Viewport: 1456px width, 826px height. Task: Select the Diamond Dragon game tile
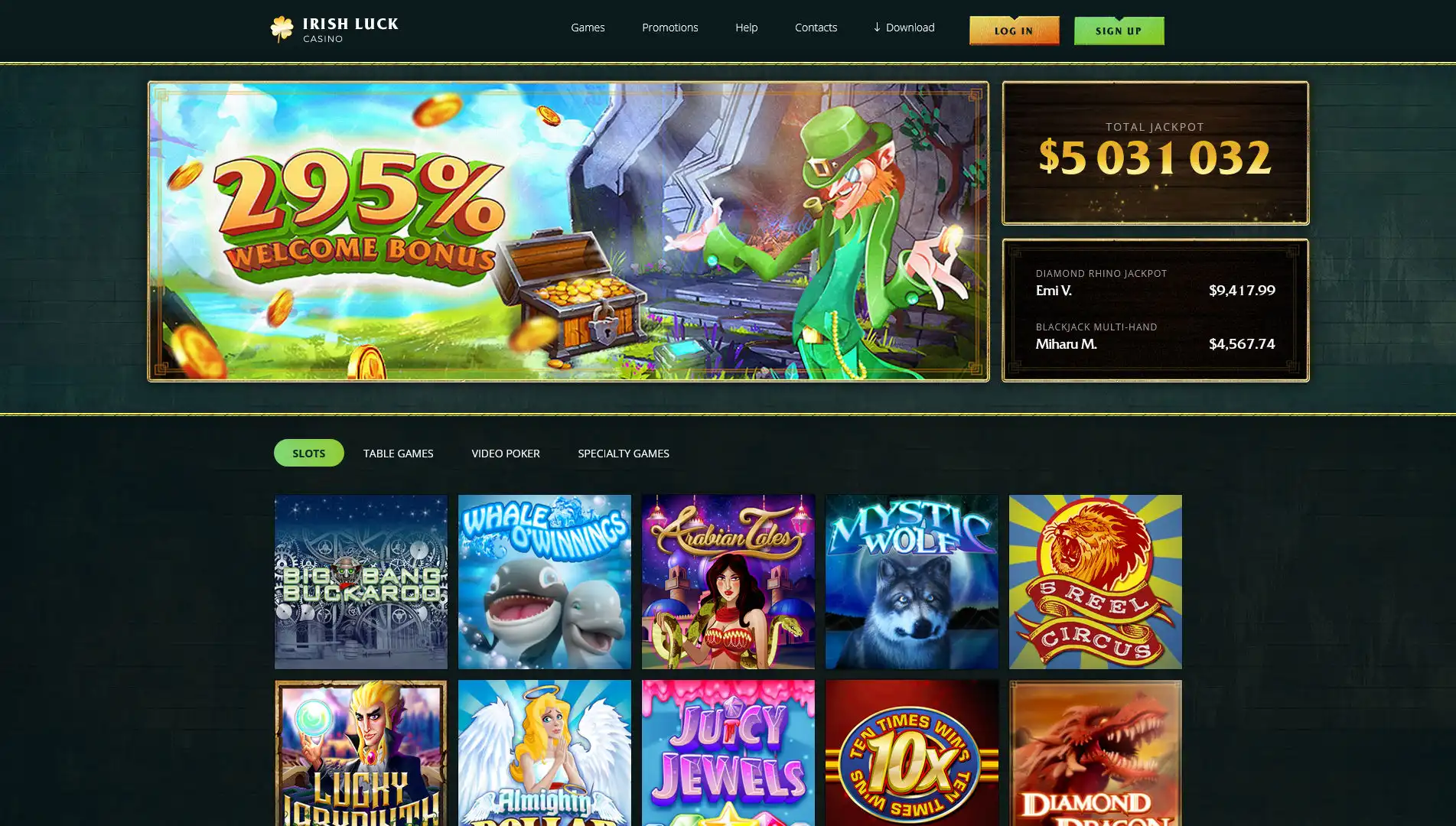click(1096, 753)
